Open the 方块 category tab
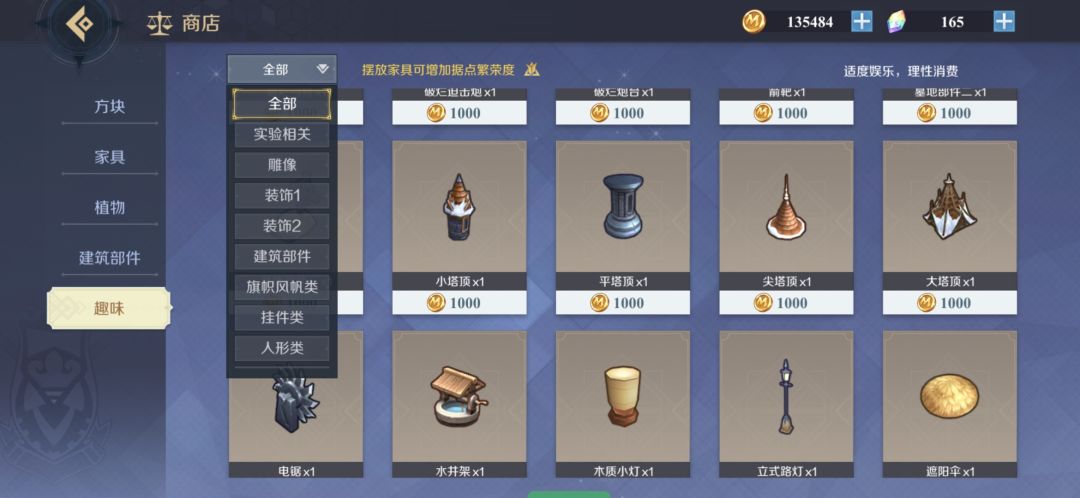The image size is (1080, 498). (110, 107)
